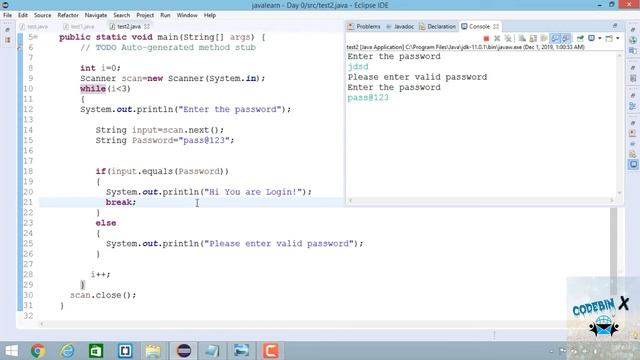Open Windows Start button

tap(11, 351)
